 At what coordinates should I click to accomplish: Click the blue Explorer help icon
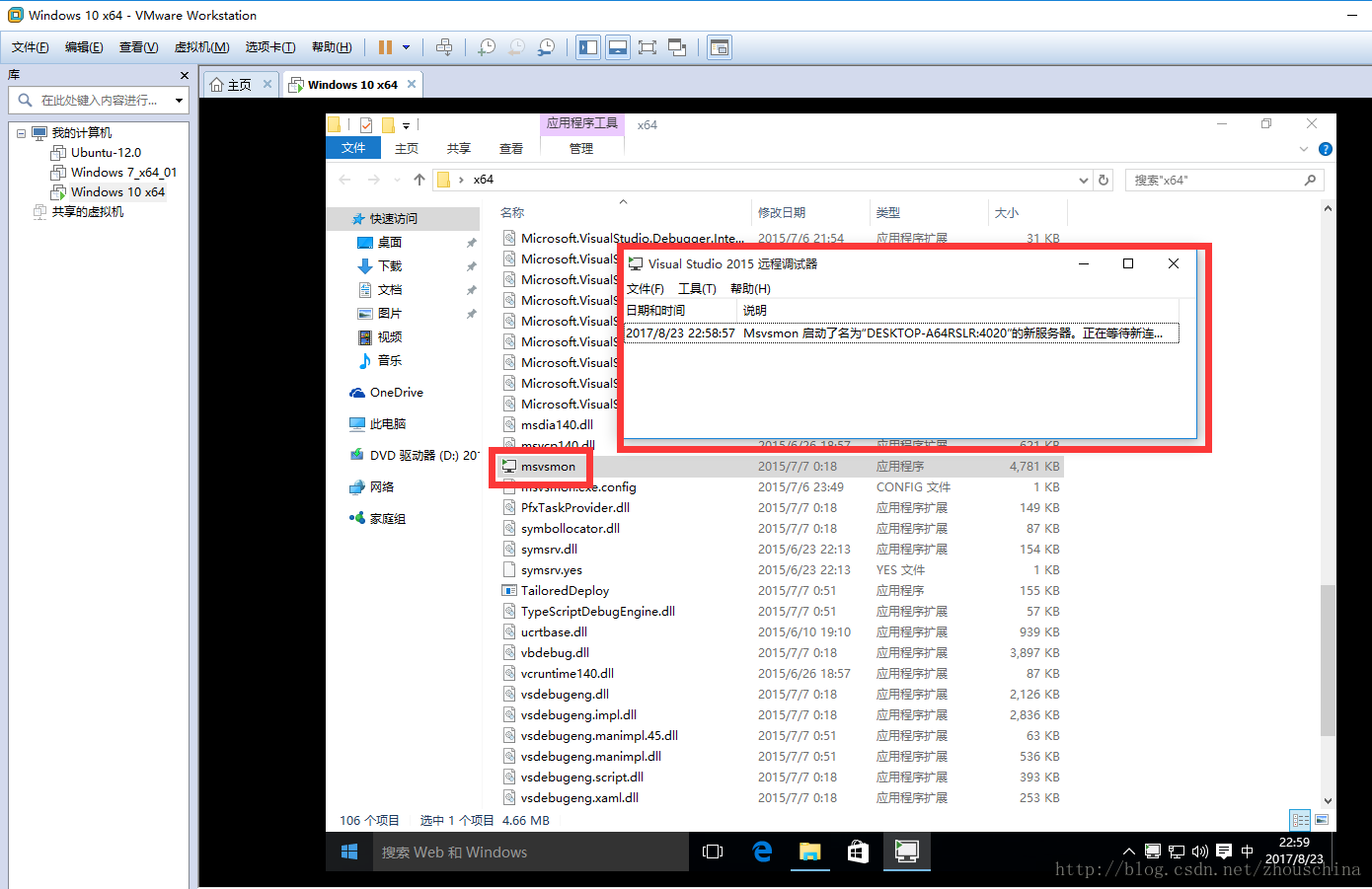pos(1326,149)
